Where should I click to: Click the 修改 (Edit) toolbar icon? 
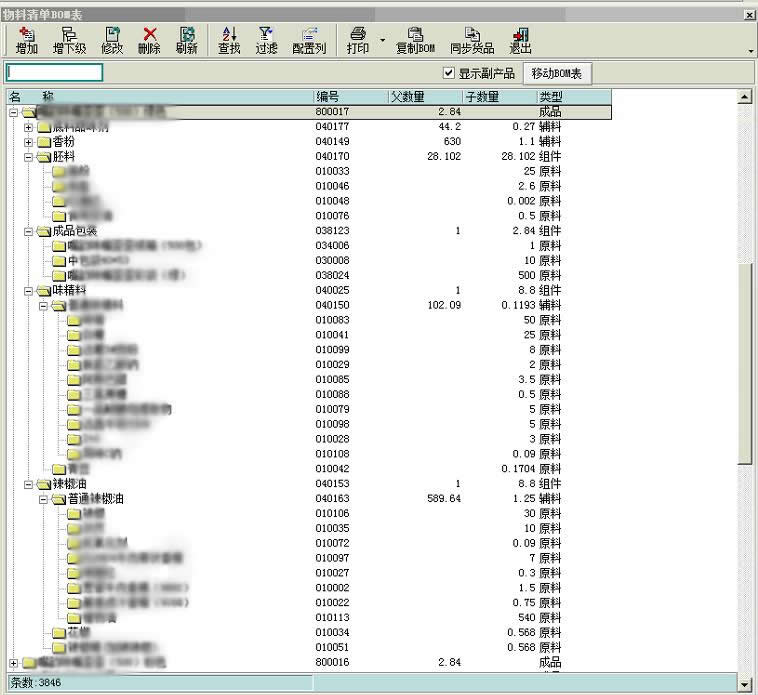pyautogui.click(x=112, y=40)
